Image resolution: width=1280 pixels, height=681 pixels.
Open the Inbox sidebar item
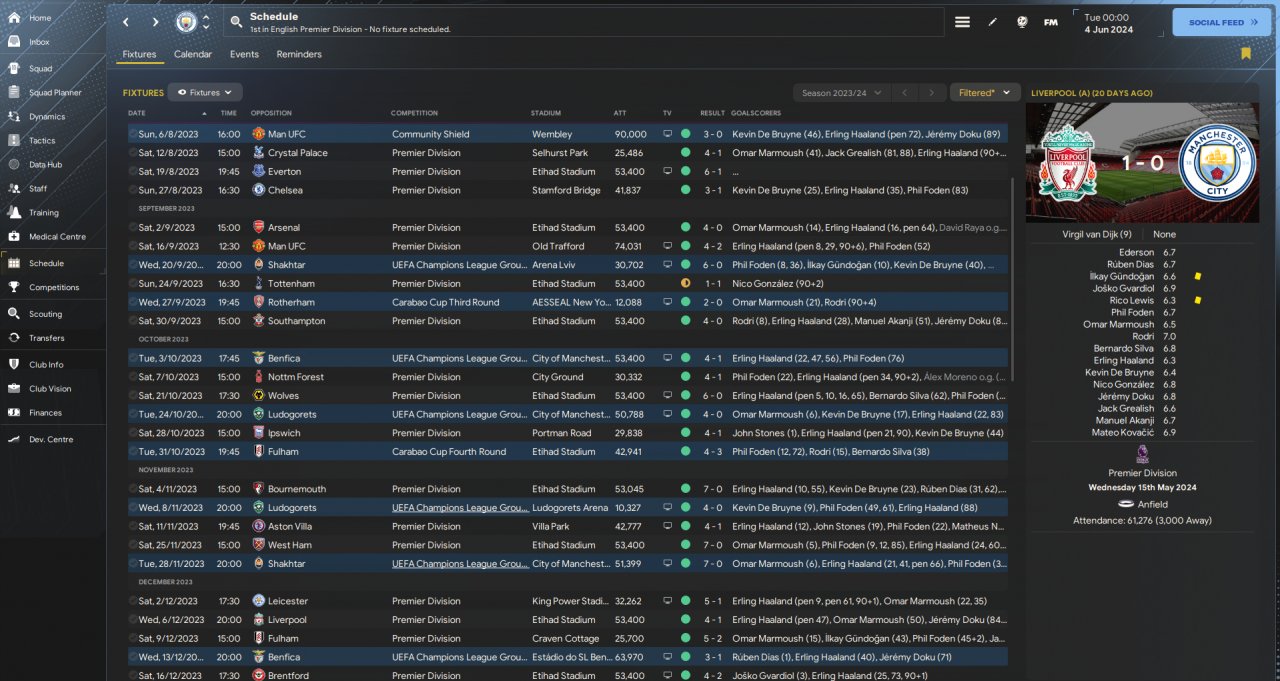click(39, 42)
